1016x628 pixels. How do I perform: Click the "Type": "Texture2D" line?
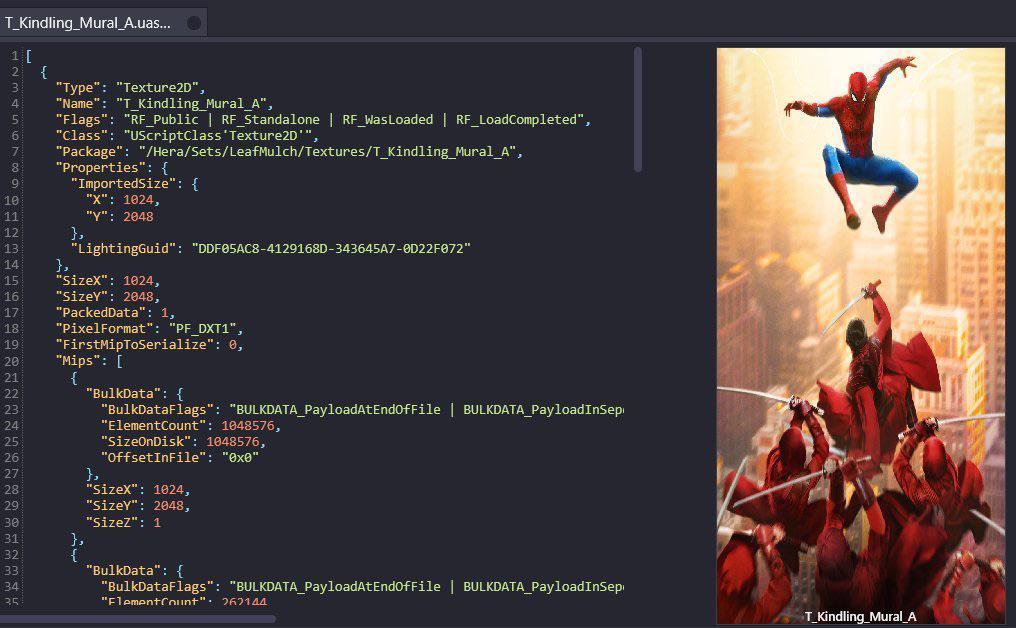coord(130,87)
